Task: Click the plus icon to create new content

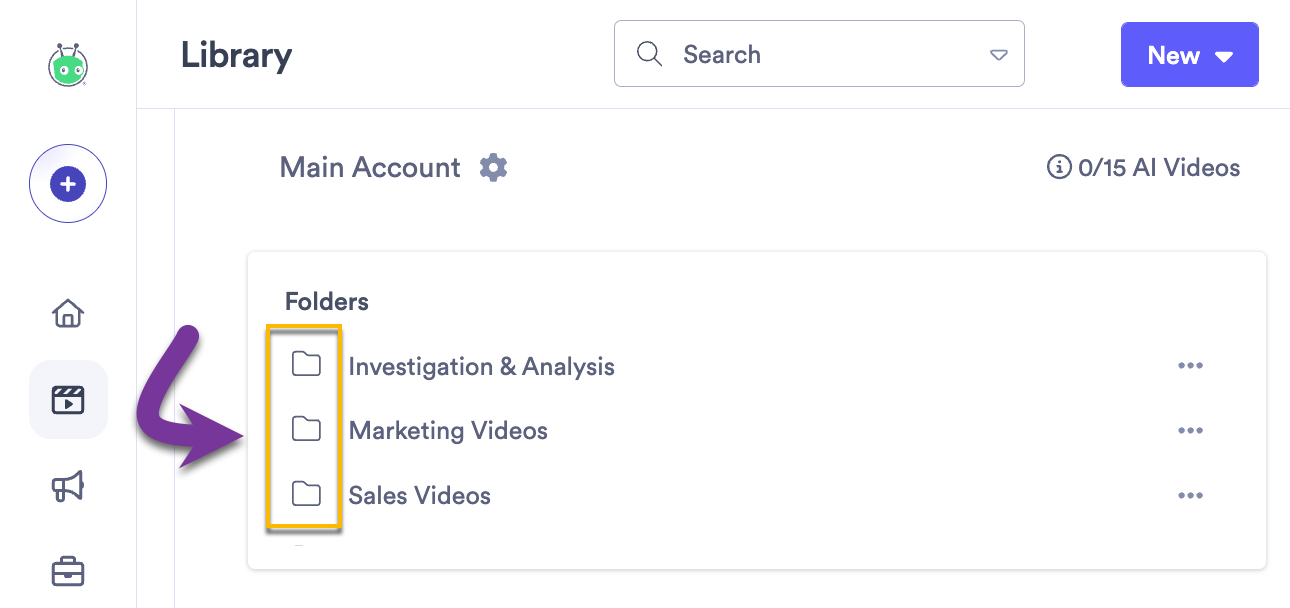Action: (x=67, y=183)
